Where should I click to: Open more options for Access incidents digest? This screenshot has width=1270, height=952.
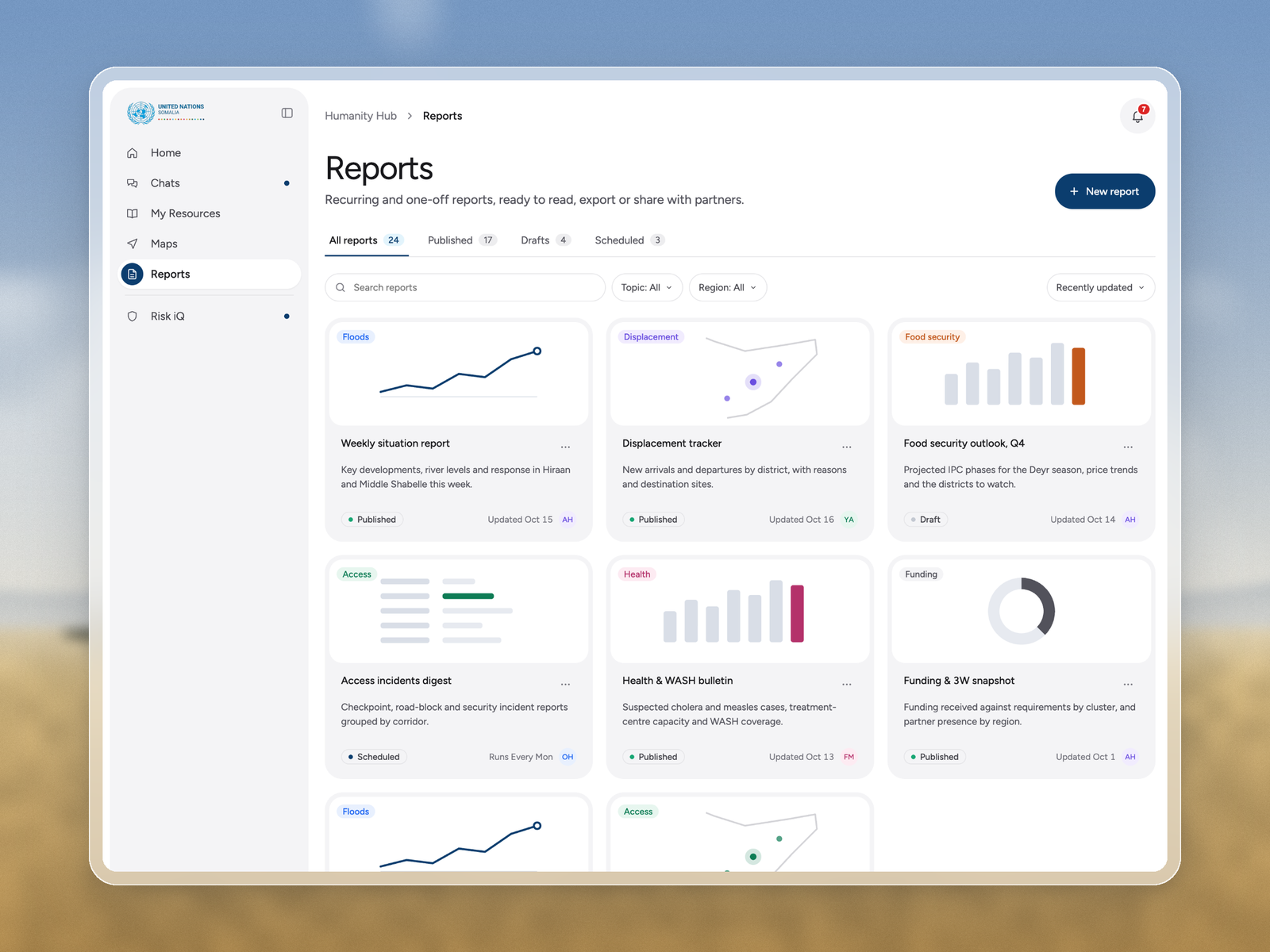[x=565, y=685]
